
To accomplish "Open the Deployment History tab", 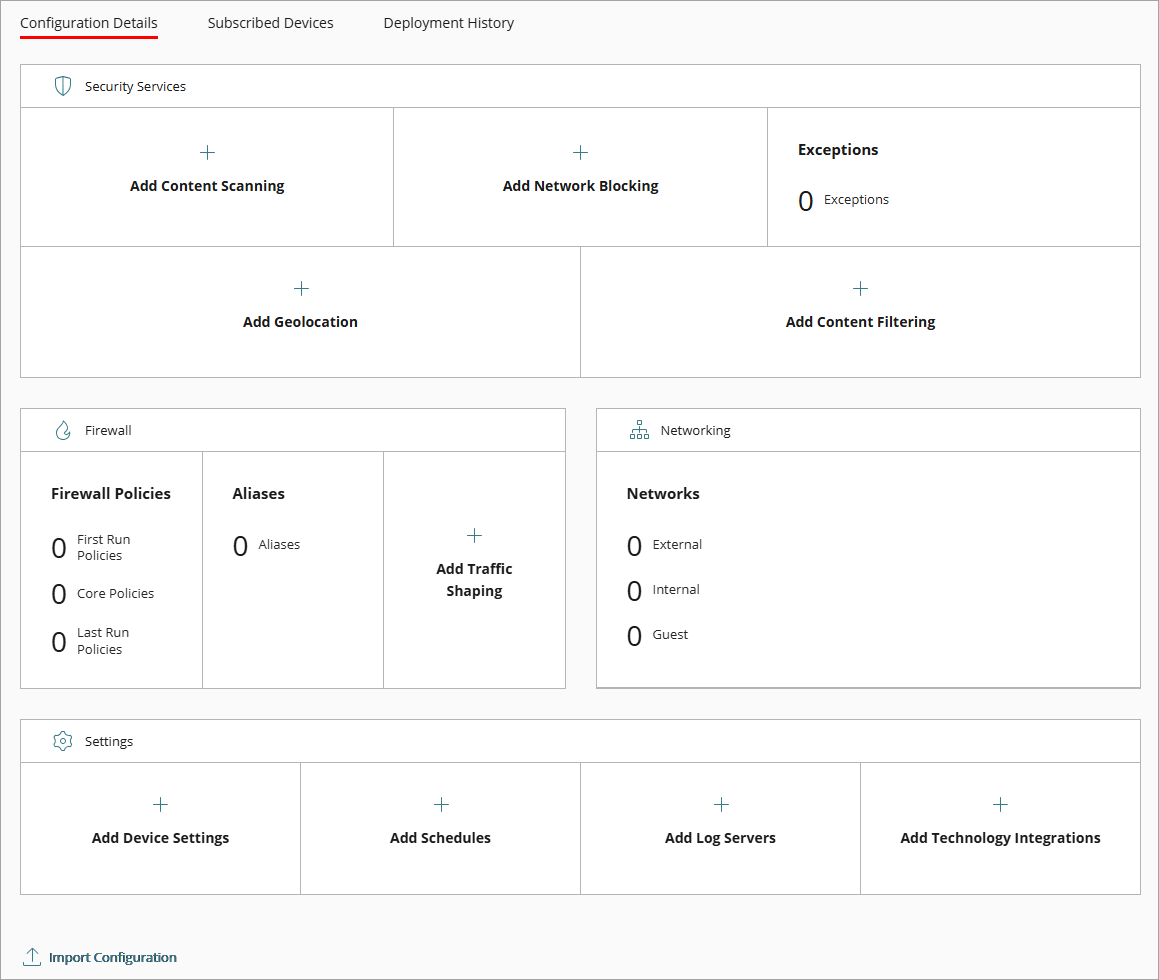I will (x=448, y=22).
